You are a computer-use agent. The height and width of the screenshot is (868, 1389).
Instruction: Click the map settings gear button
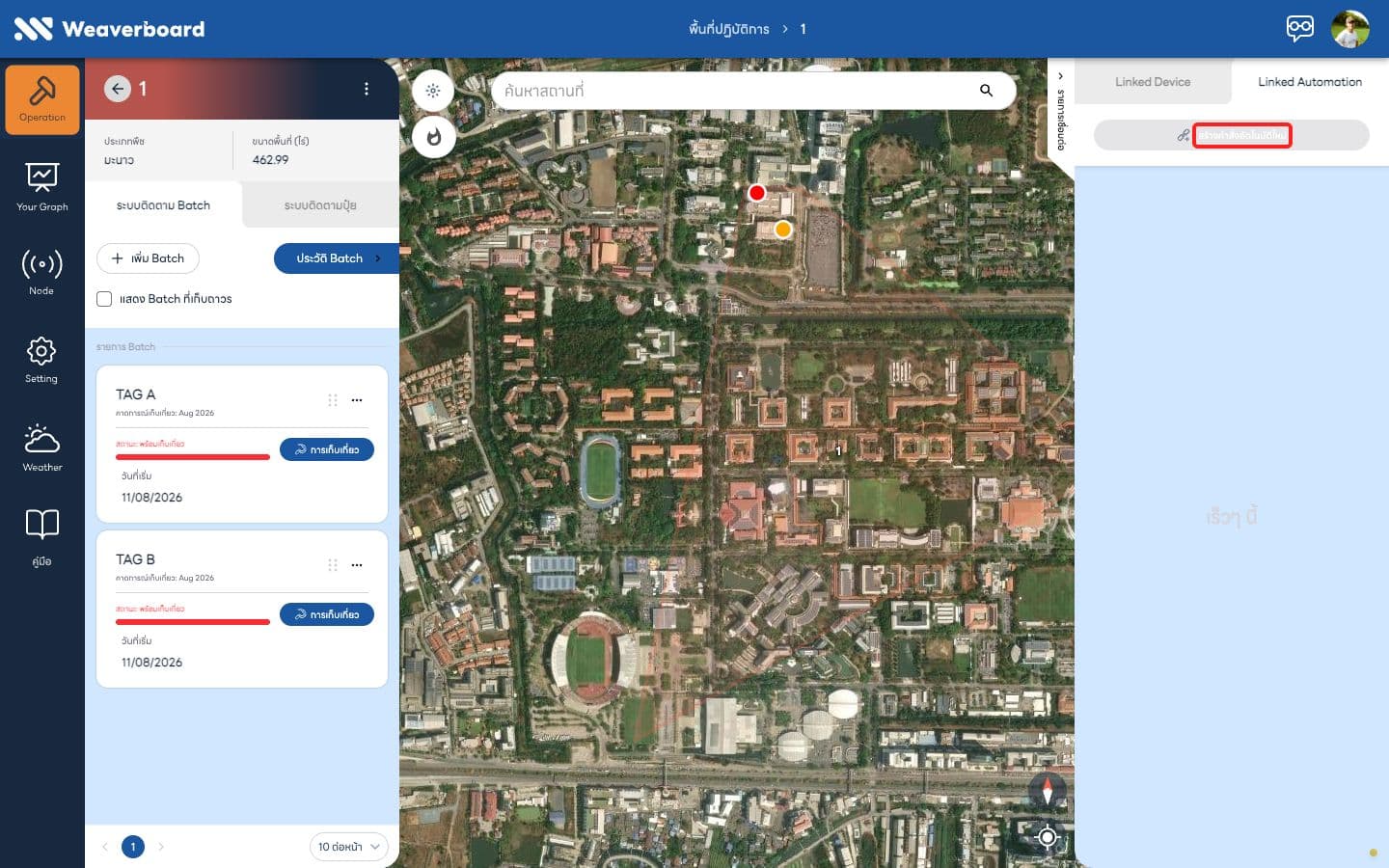[x=433, y=91]
